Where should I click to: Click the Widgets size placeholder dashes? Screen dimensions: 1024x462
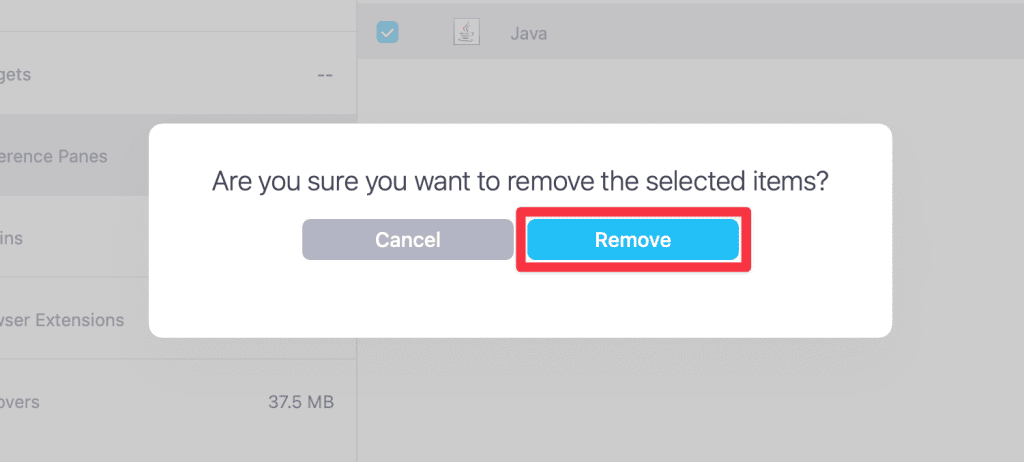(x=324, y=75)
